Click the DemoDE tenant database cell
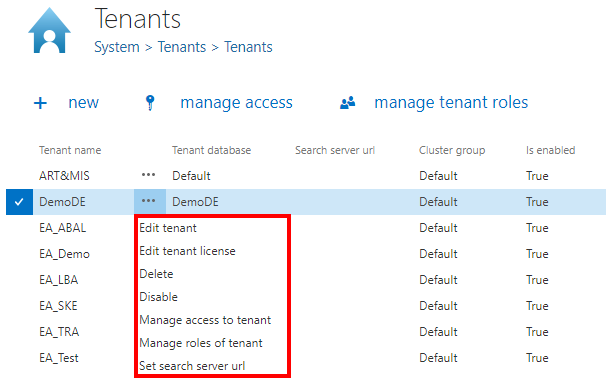 (195, 202)
